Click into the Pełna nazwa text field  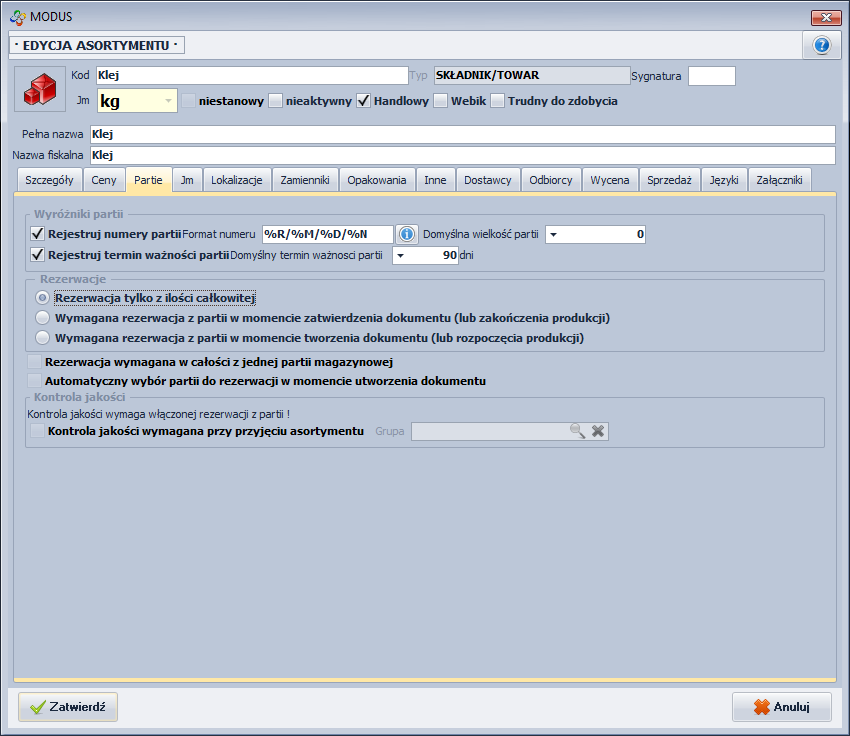(x=460, y=134)
